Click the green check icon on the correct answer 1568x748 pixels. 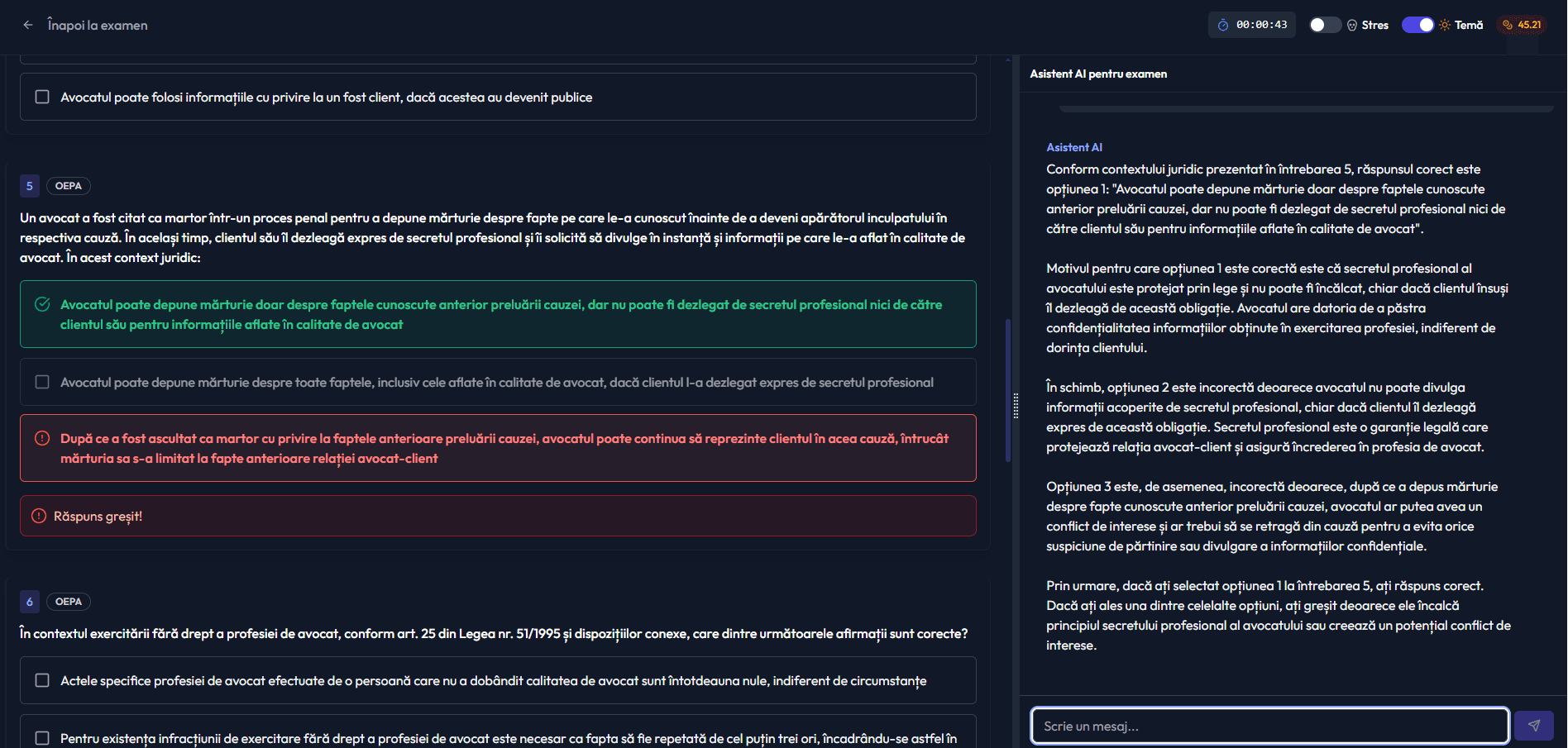[x=42, y=304]
